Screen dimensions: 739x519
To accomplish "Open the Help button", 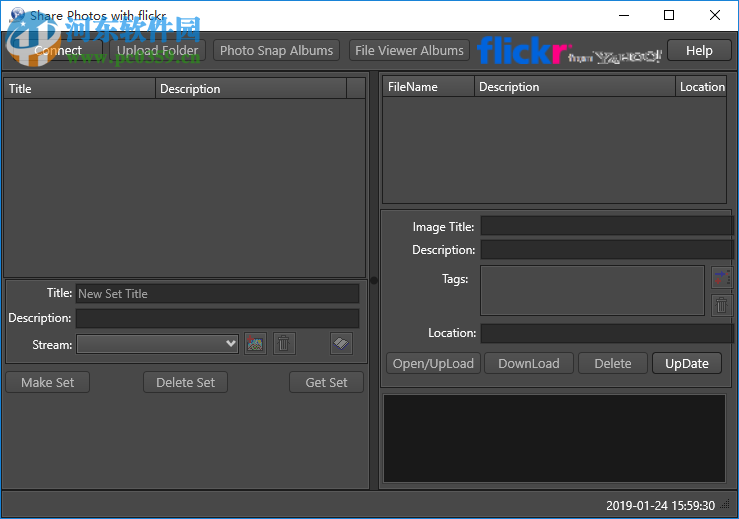I will [x=699, y=50].
